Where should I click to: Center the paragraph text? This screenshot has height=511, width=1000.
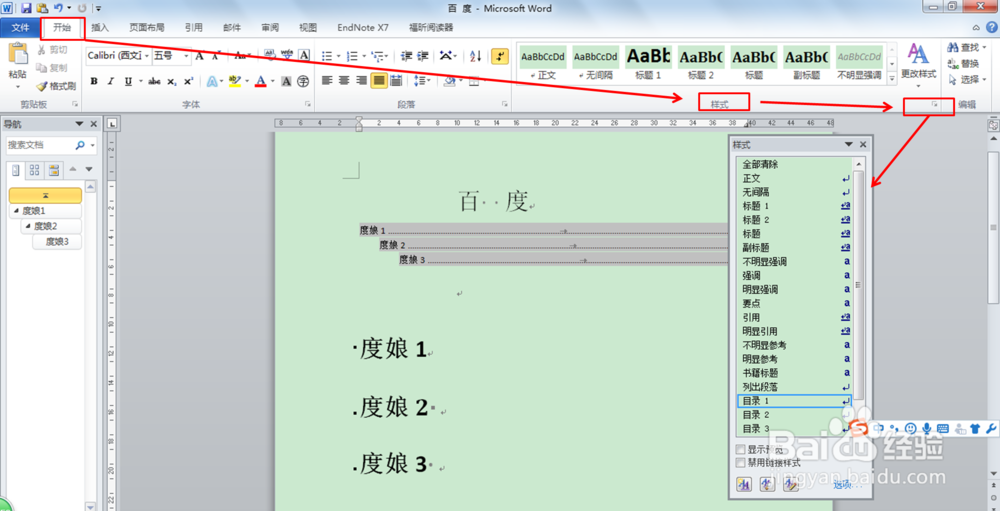point(344,81)
